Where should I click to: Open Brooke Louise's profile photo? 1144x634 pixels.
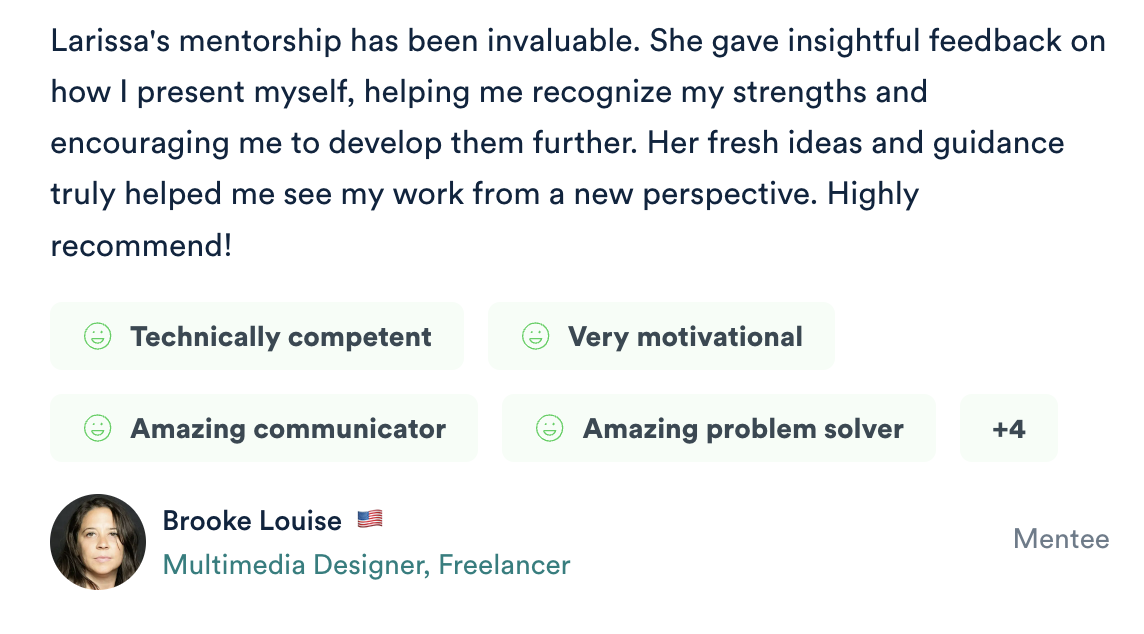click(x=98, y=541)
